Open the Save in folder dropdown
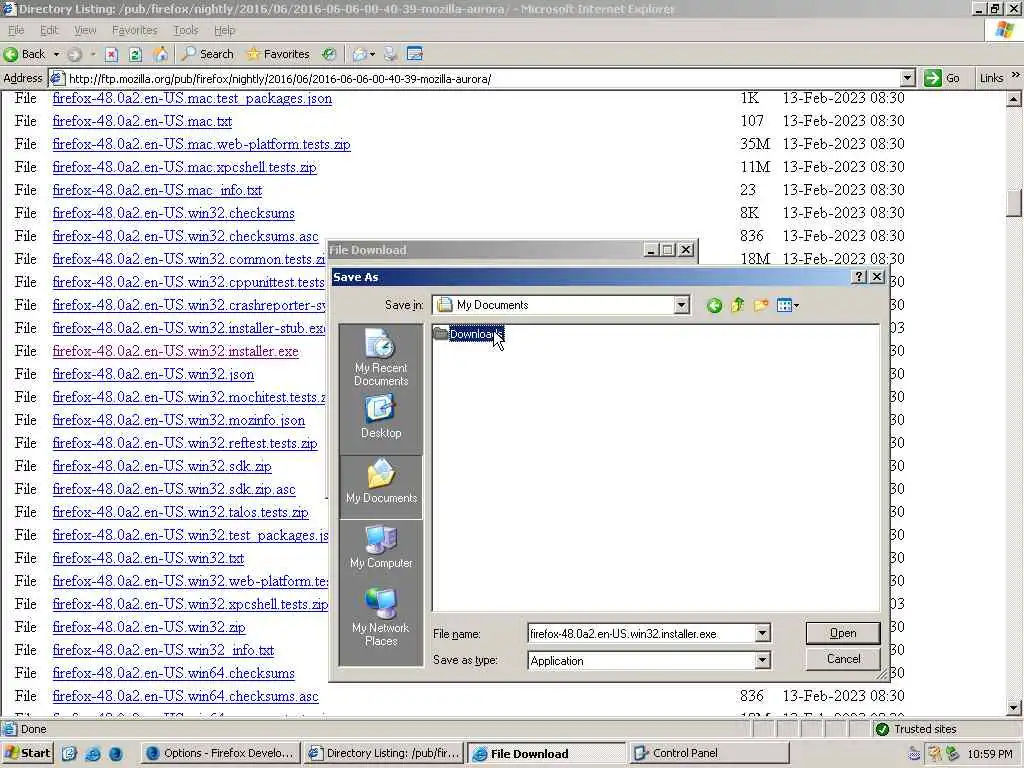 coord(681,305)
